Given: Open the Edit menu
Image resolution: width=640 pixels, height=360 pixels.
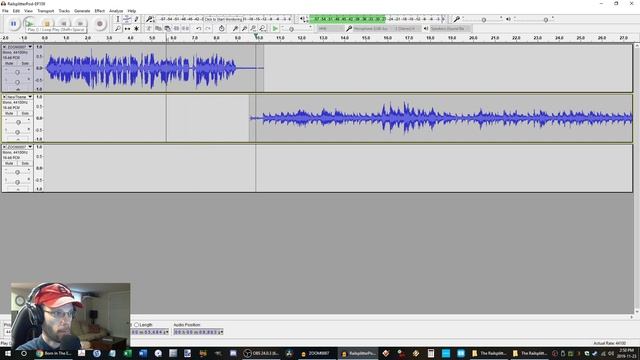Looking at the screenshot, I should 16,11.
